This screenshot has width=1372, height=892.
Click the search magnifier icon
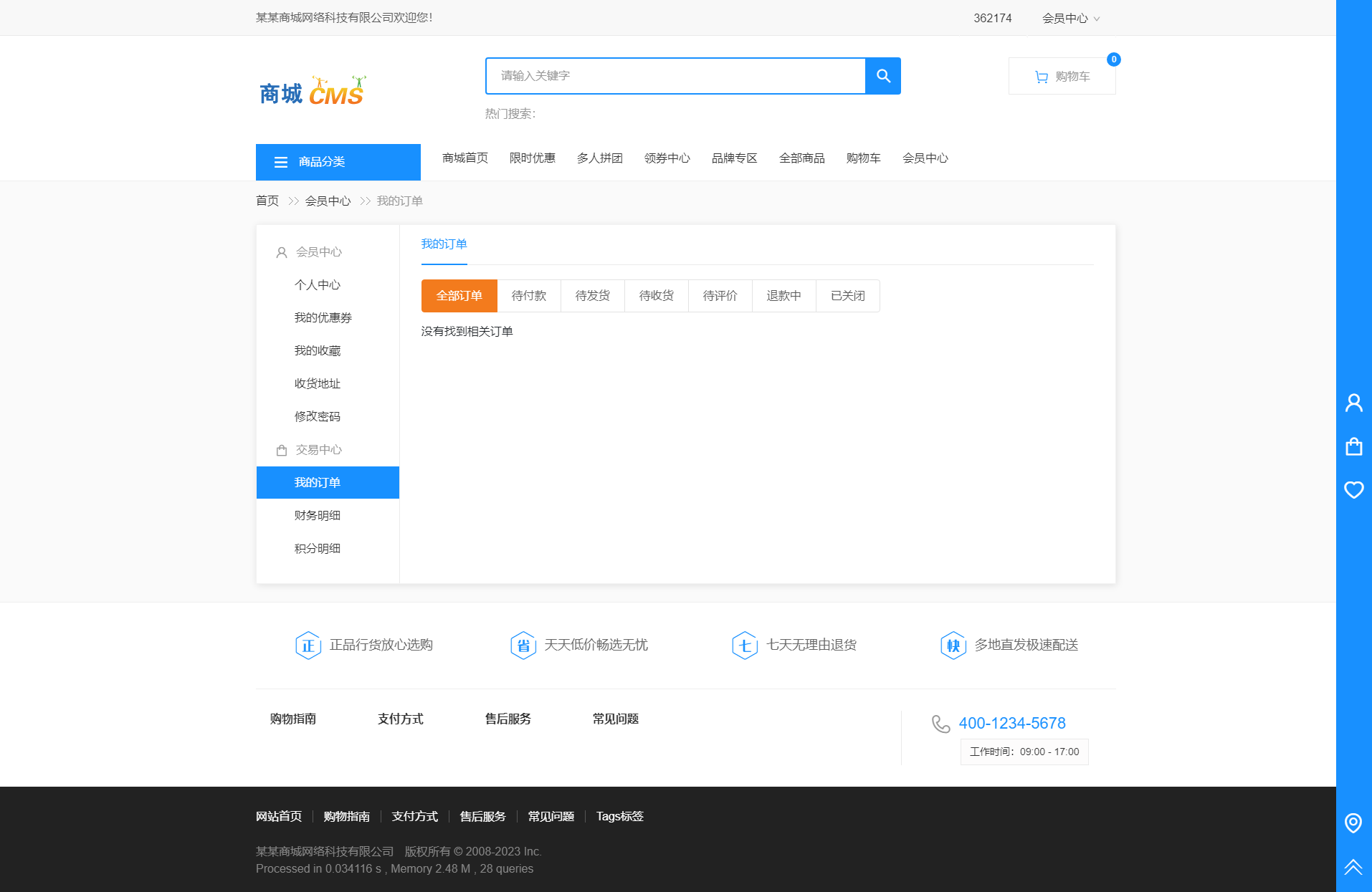(882, 75)
